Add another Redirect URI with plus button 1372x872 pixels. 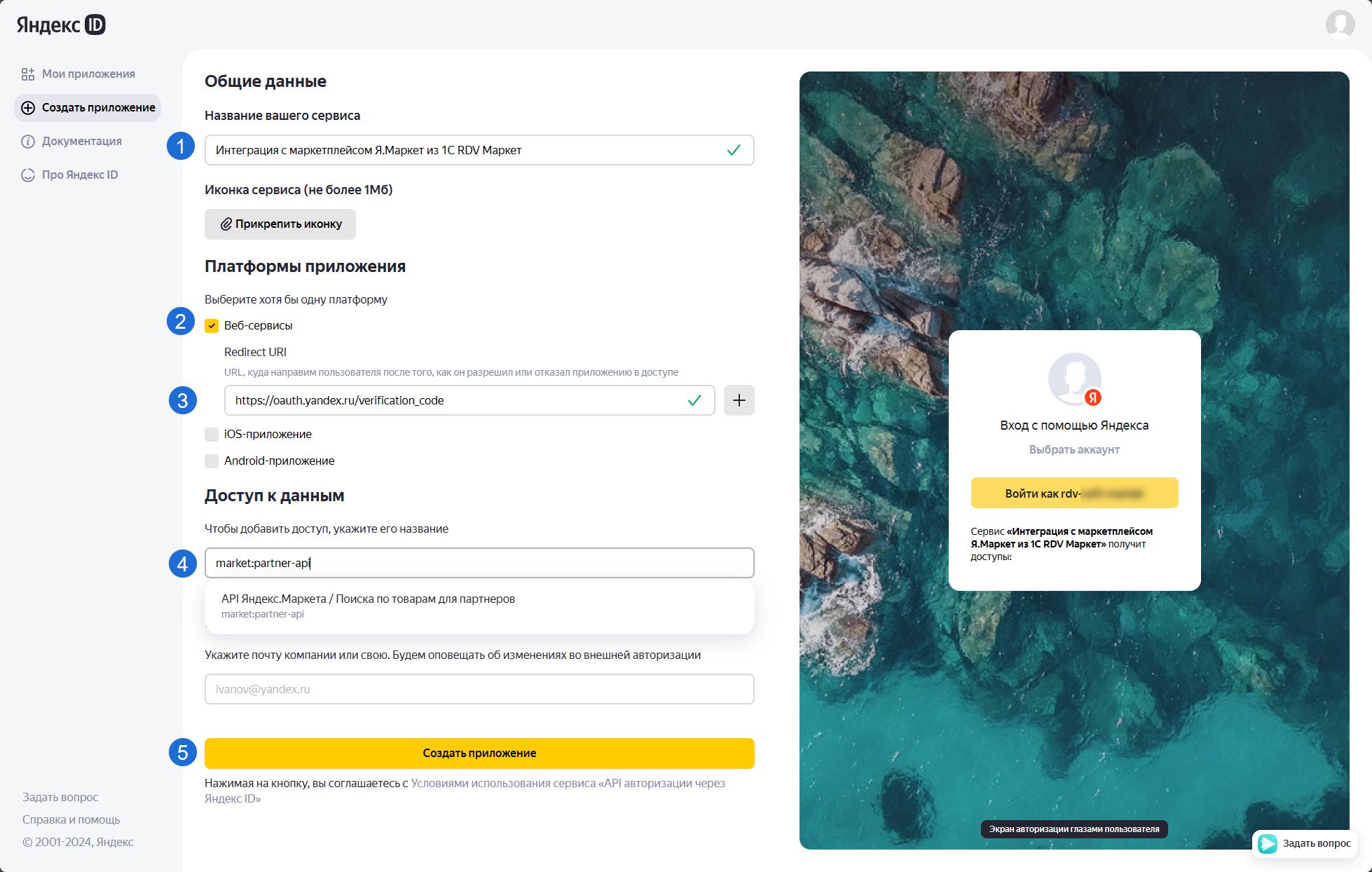(739, 400)
